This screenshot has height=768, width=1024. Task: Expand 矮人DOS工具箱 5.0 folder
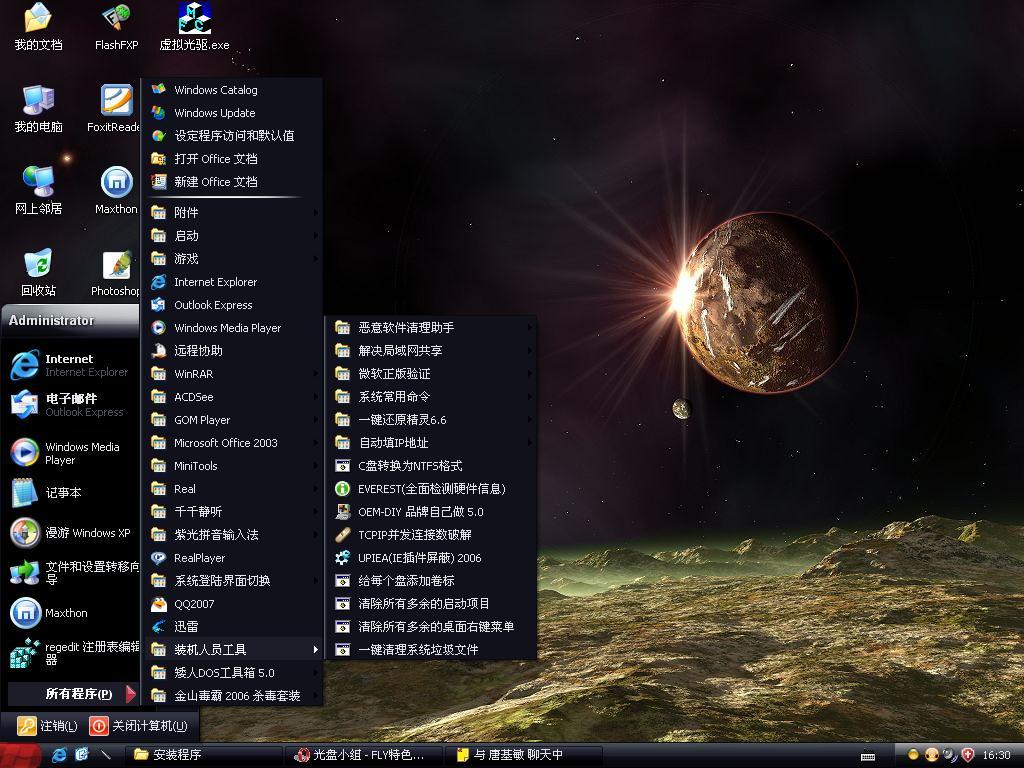(x=232, y=673)
